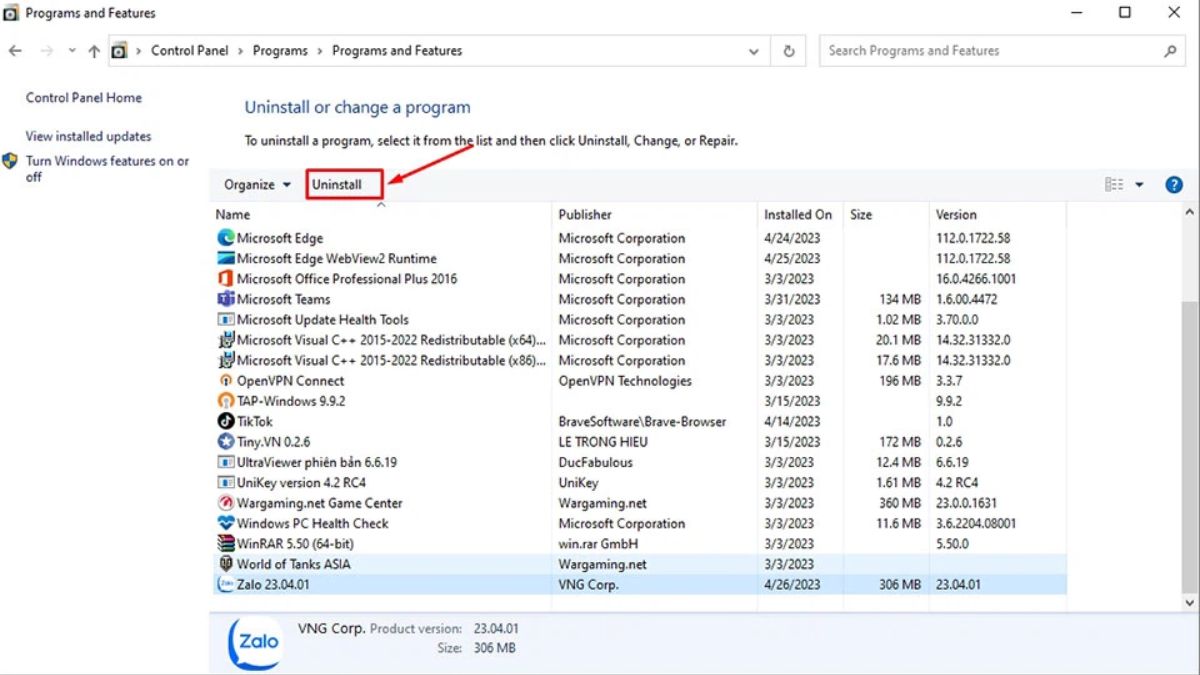Click the vertical scrollbar thumb
Image resolution: width=1200 pixels, height=675 pixels.
(1190, 445)
